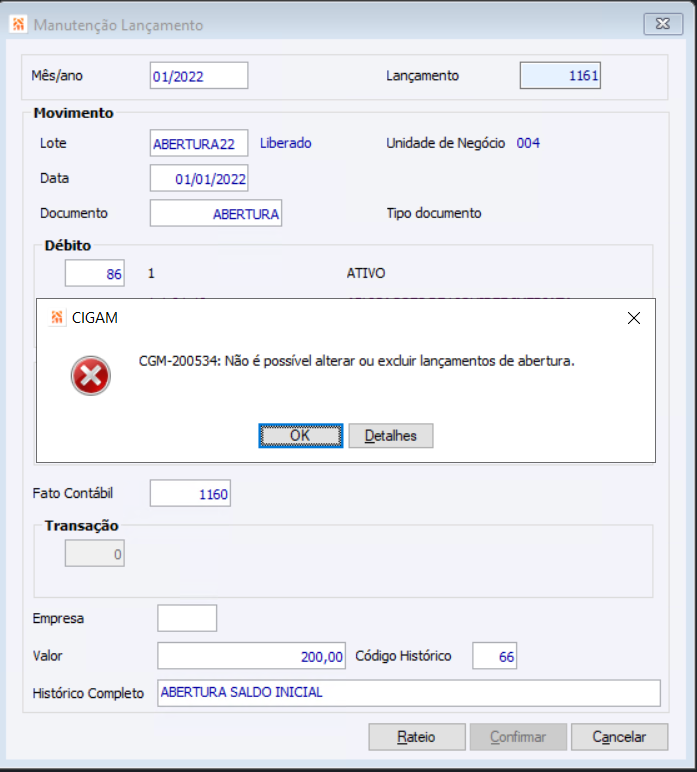Click the Valor field 200,00
The height and width of the screenshot is (772, 697).
point(252,656)
